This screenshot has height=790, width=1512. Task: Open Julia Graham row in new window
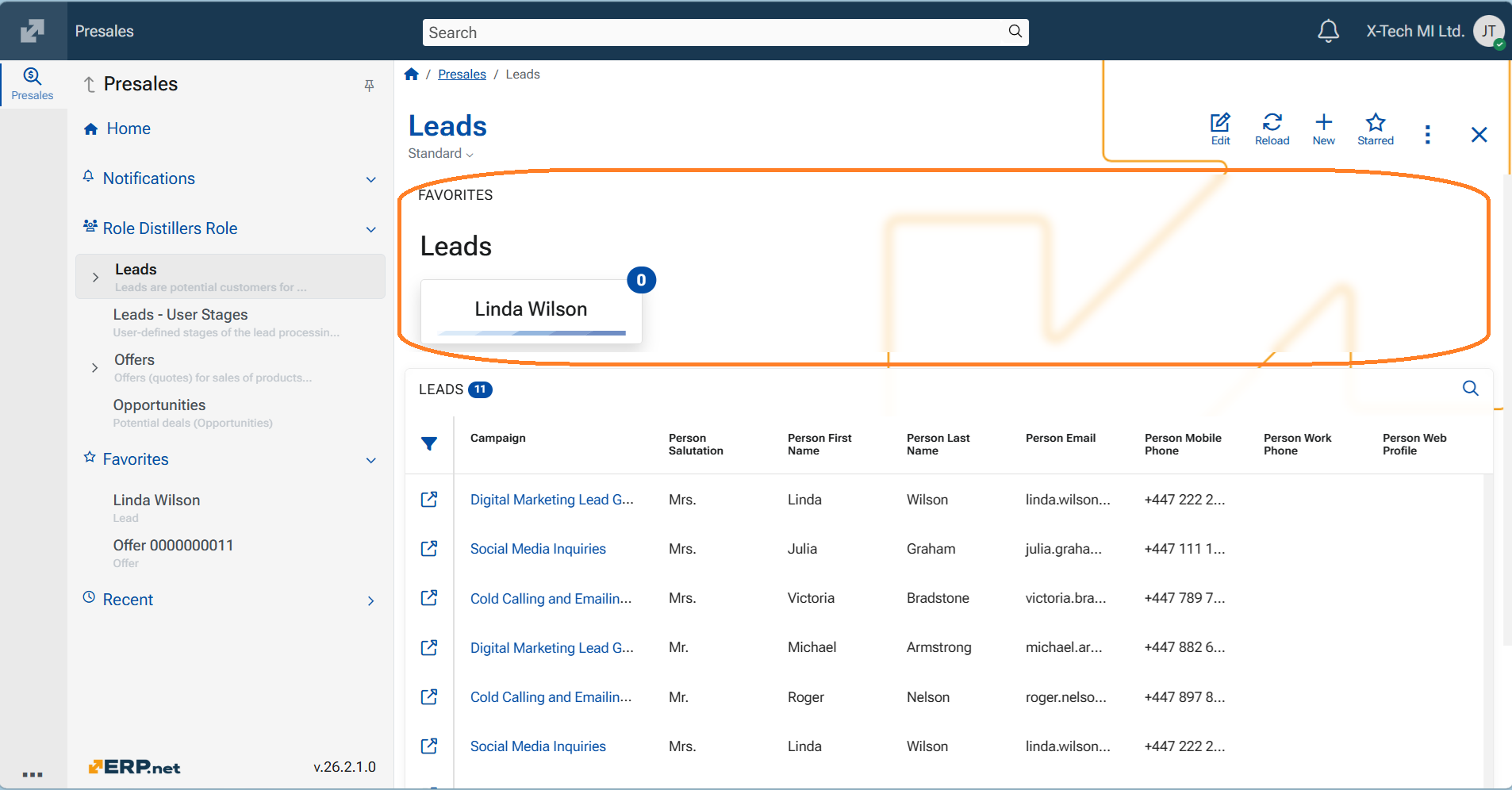pyautogui.click(x=429, y=549)
